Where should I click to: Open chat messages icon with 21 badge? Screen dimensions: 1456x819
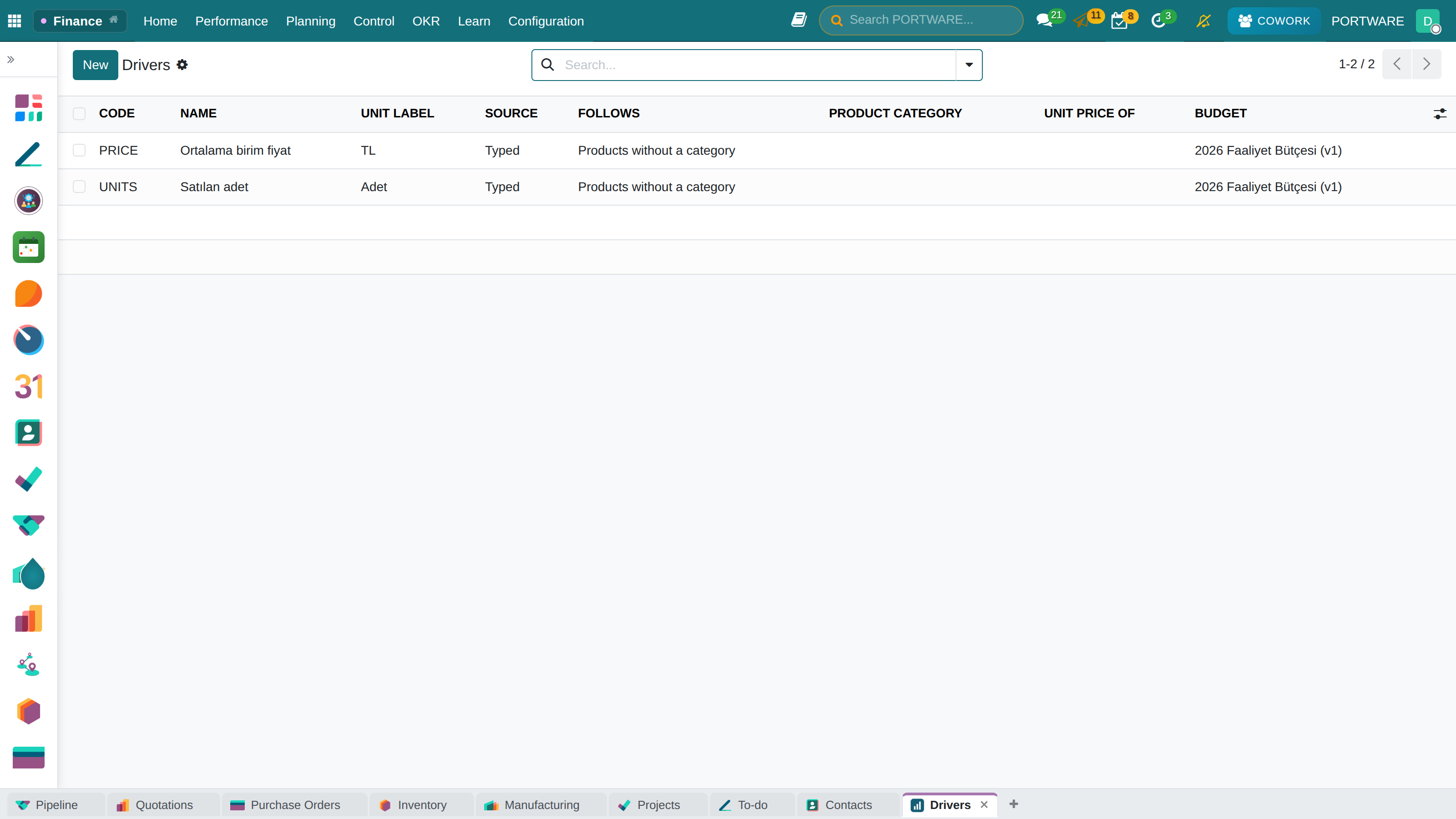click(1050, 20)
